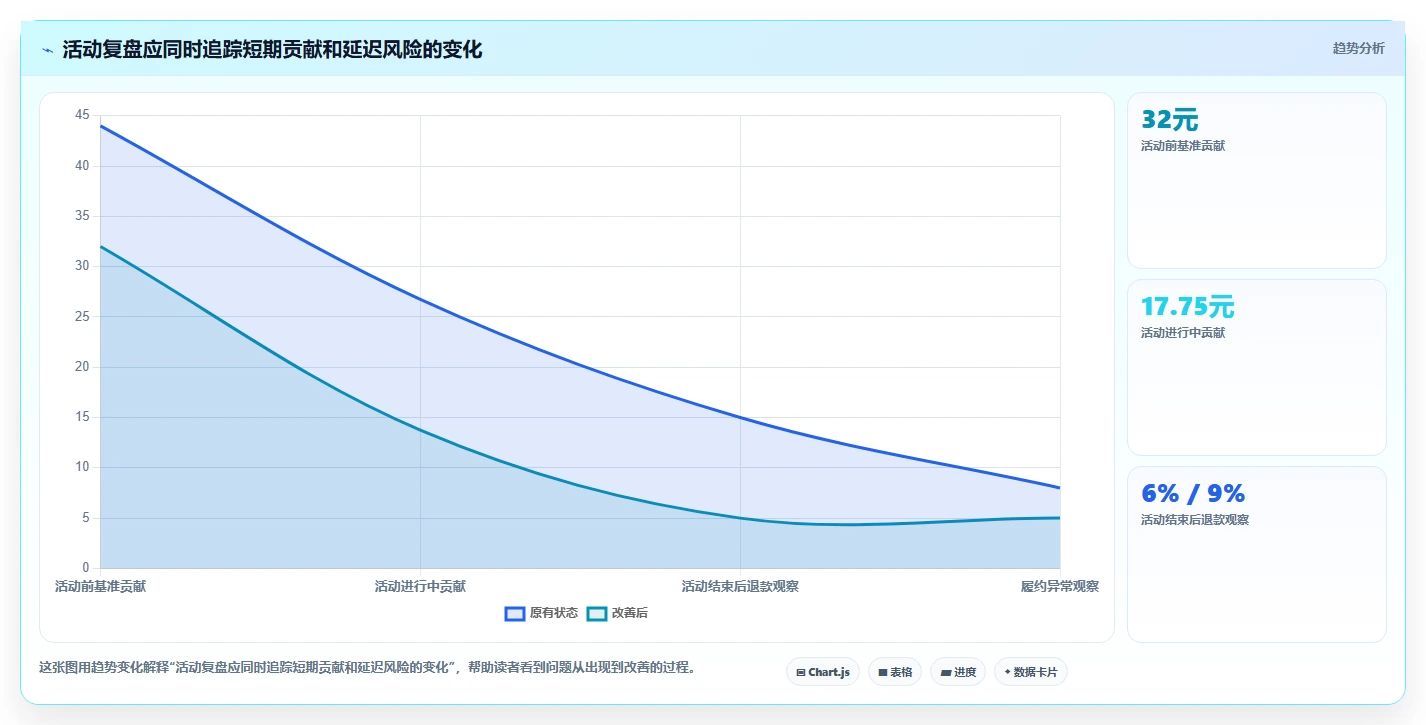Click the chart description caption text

(x=367, y=667)
